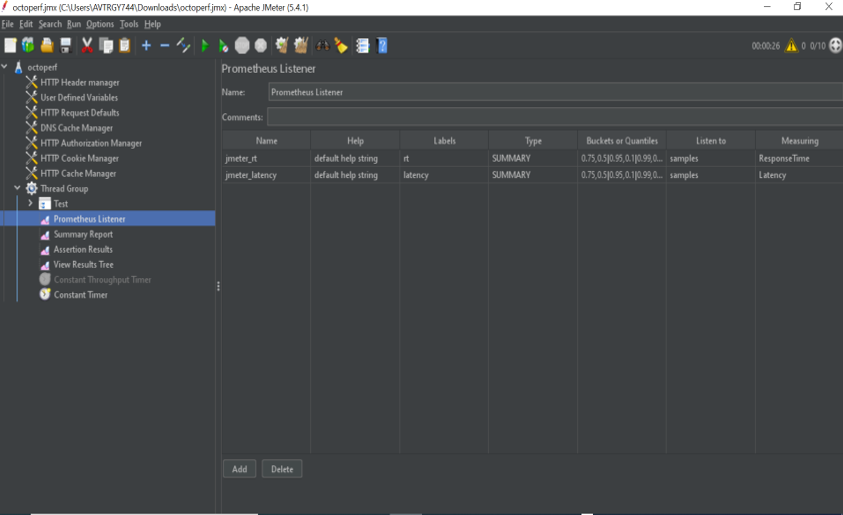Click the Reset Search icon
The image size is (843, 515).
341,46
